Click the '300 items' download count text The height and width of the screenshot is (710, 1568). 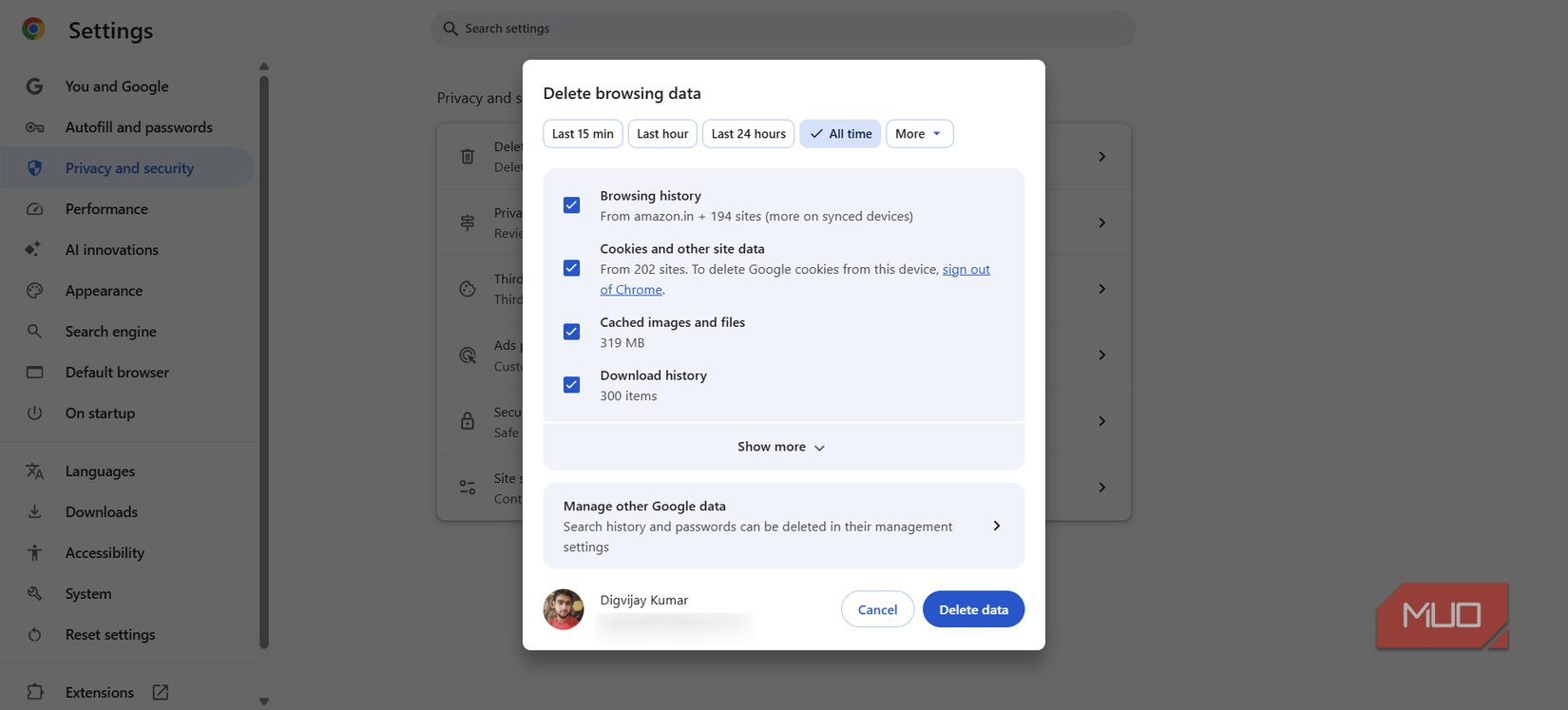[x=628, y=396]
